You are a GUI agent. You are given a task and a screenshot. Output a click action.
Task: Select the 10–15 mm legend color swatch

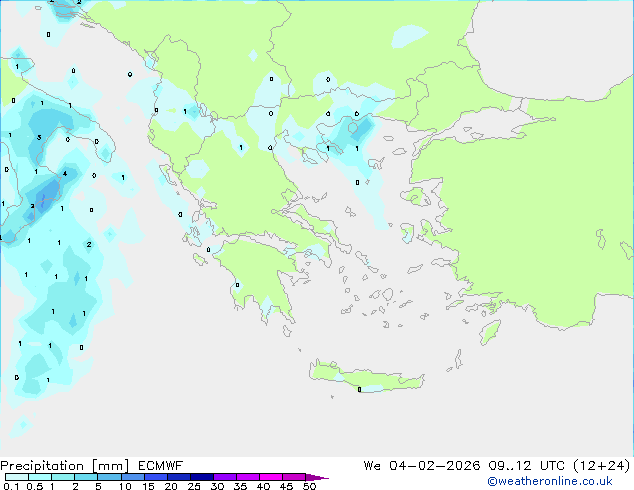(133, 477)
